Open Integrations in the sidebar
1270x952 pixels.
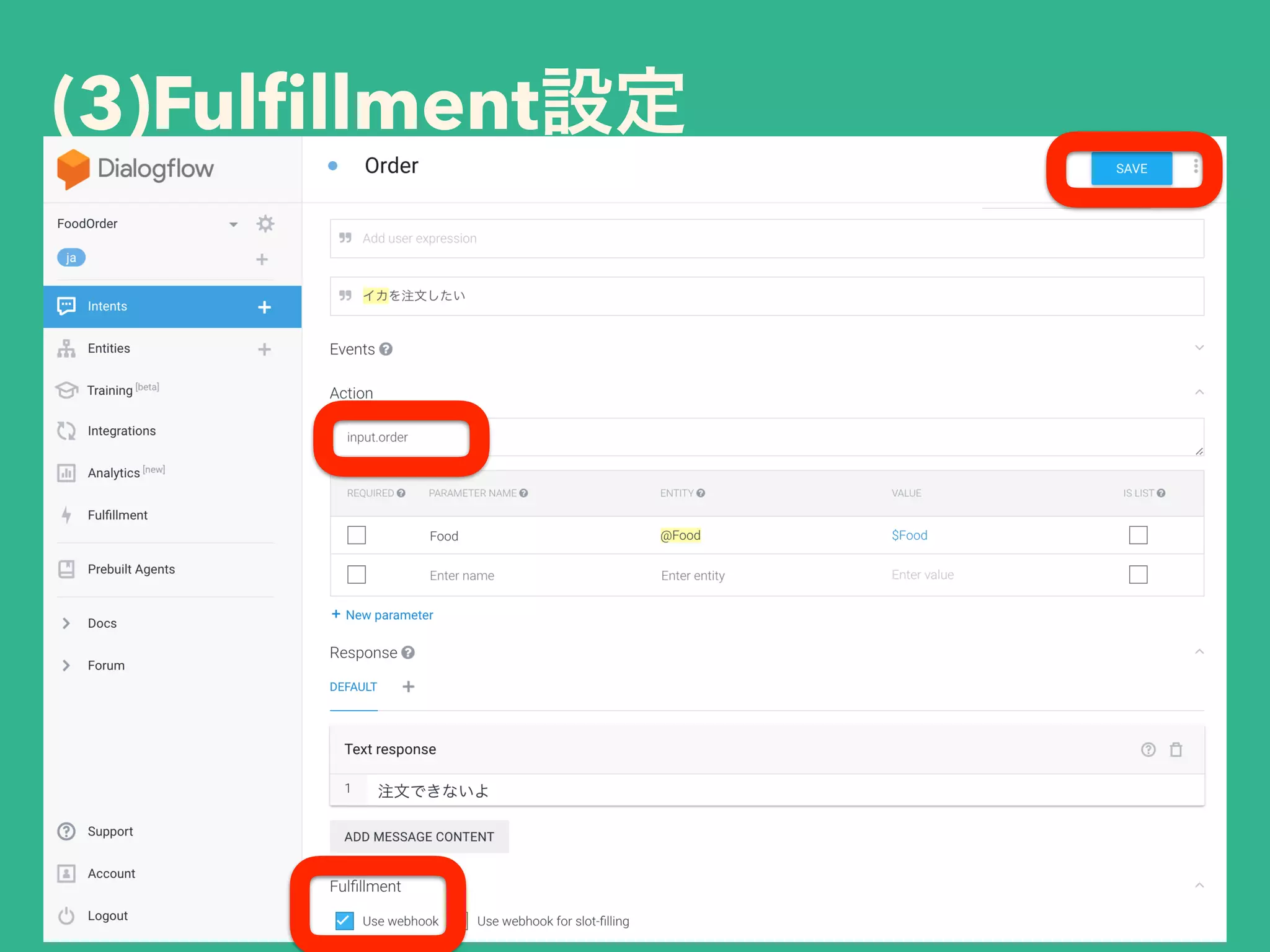tap(122, 431)
